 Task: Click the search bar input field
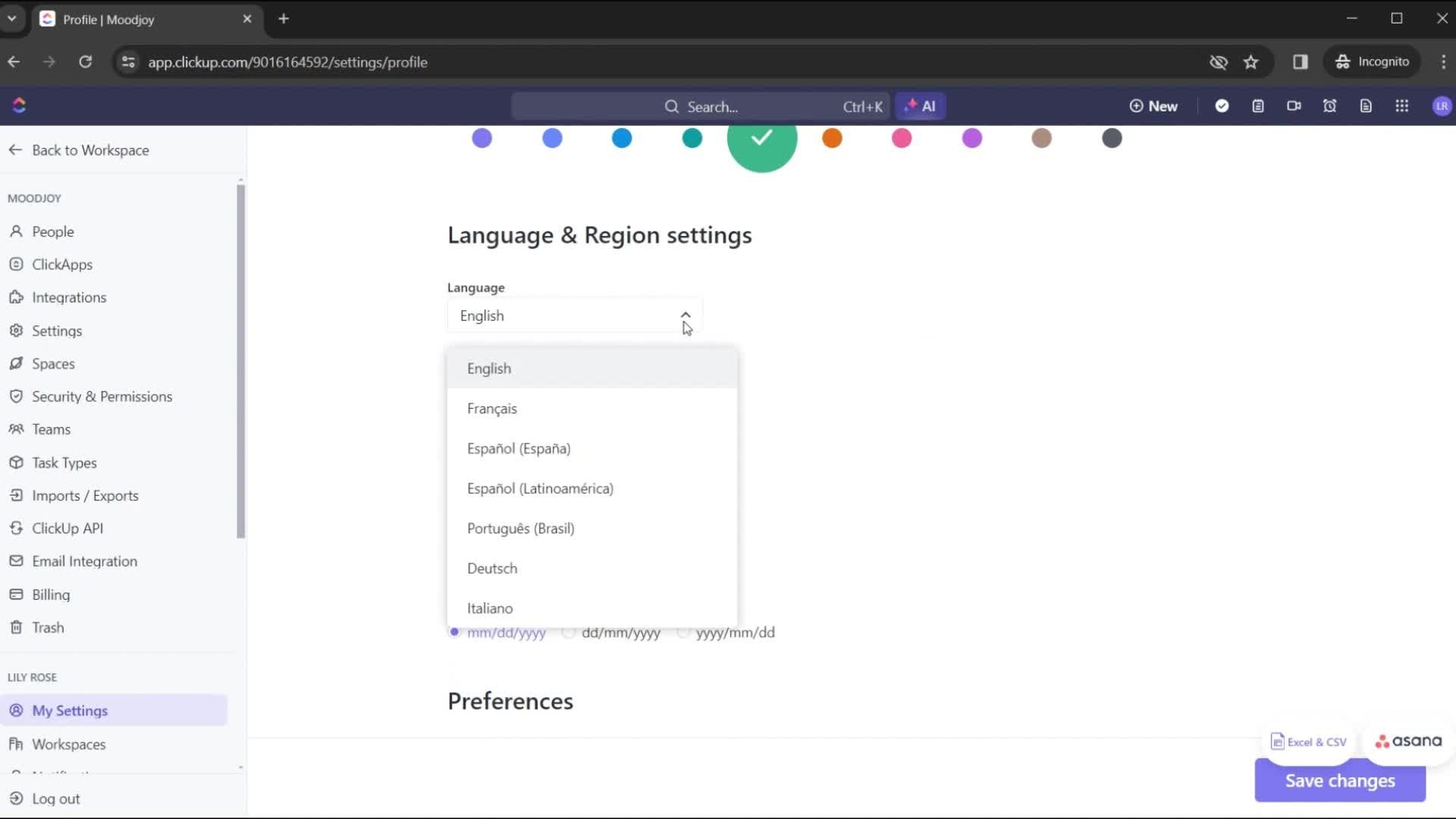click(x=770, y=106)
